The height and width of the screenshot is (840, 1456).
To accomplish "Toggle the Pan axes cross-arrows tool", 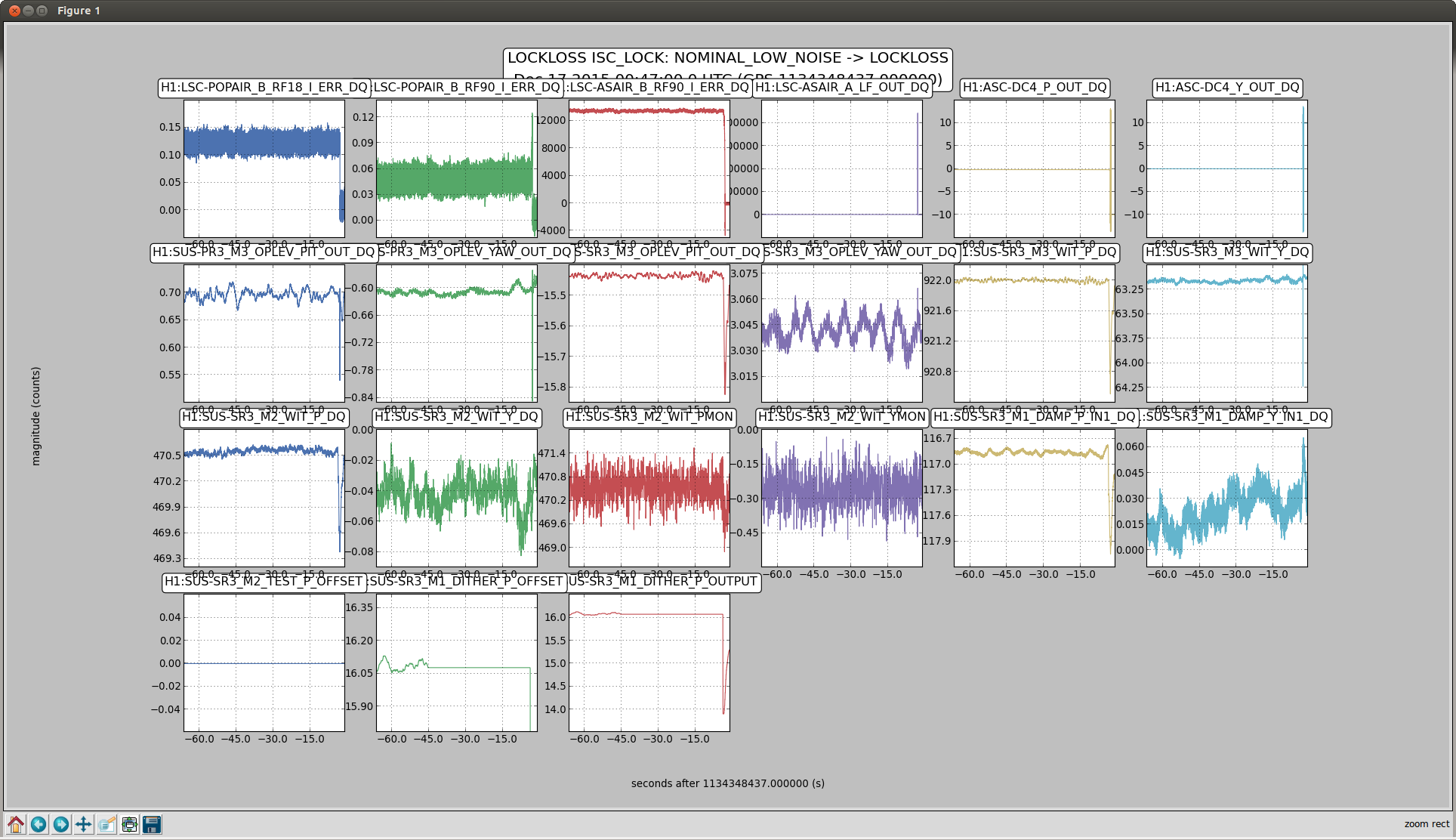I will pos(84,824).
